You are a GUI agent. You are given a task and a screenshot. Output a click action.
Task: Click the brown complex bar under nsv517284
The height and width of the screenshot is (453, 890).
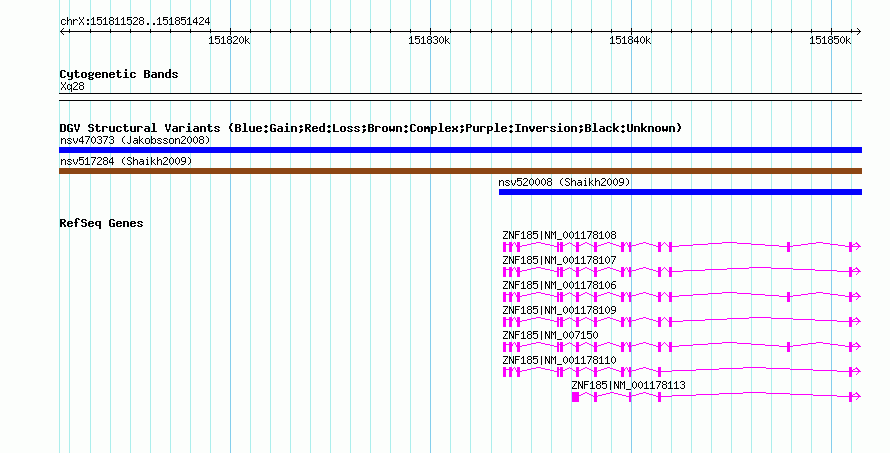(460, 171)
